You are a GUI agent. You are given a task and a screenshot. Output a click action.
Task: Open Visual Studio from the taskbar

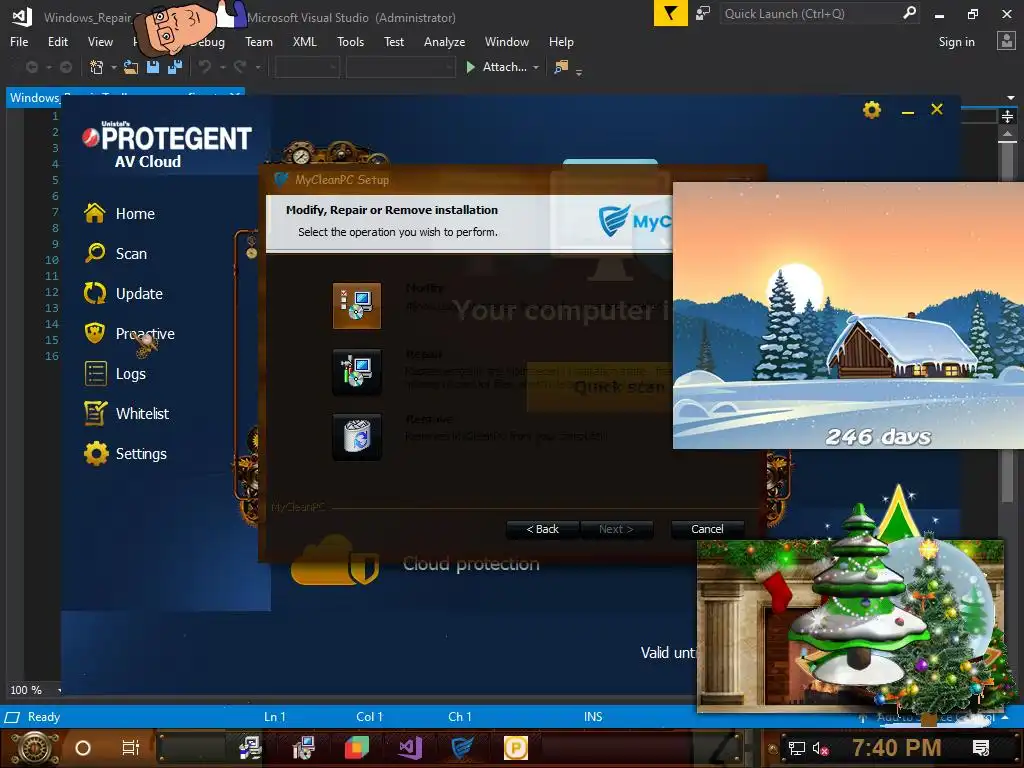pyautogui.click(x=410, y=747)
